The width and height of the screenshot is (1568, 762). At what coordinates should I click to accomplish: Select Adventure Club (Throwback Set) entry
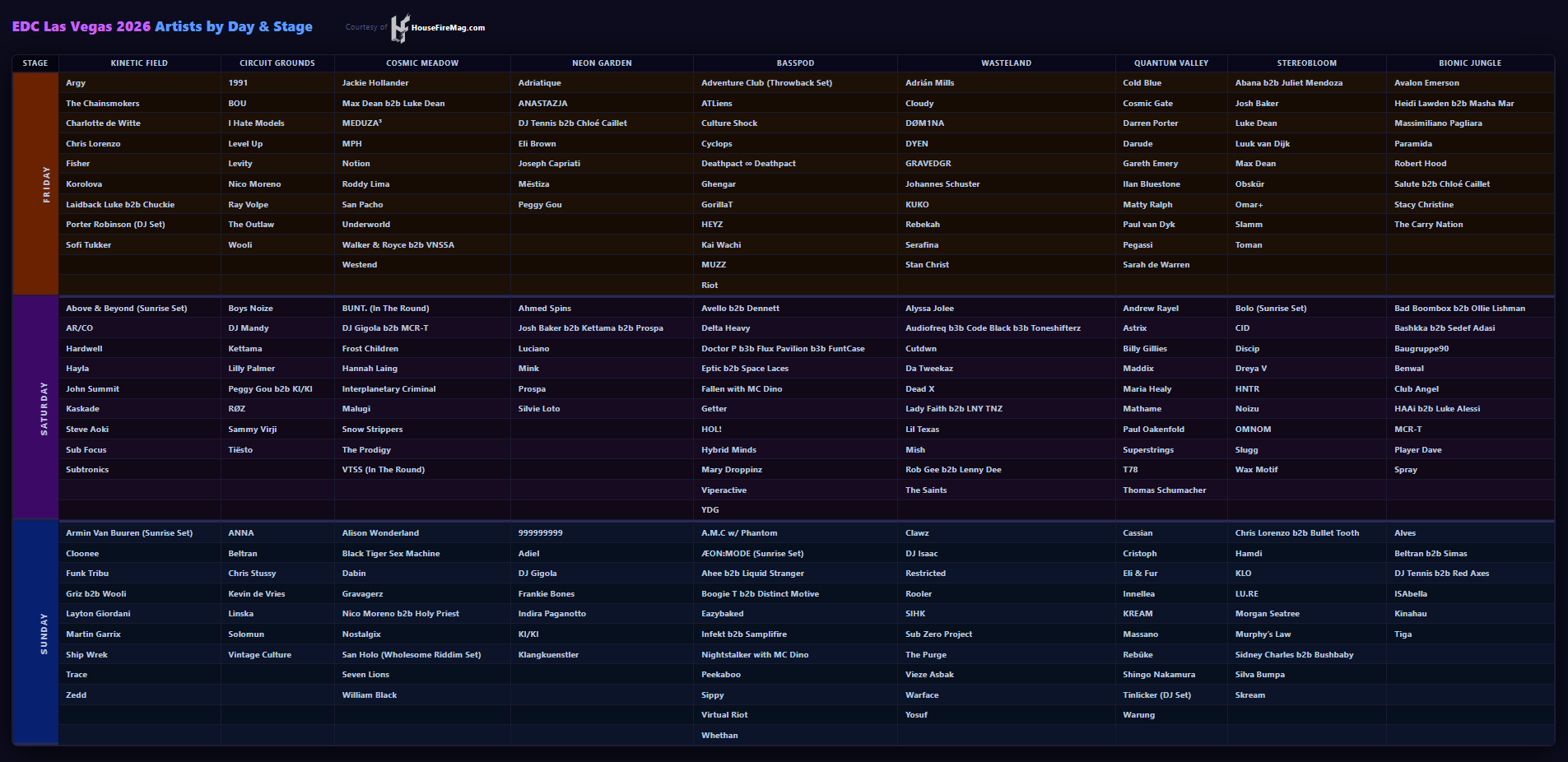tap(766, 83)
